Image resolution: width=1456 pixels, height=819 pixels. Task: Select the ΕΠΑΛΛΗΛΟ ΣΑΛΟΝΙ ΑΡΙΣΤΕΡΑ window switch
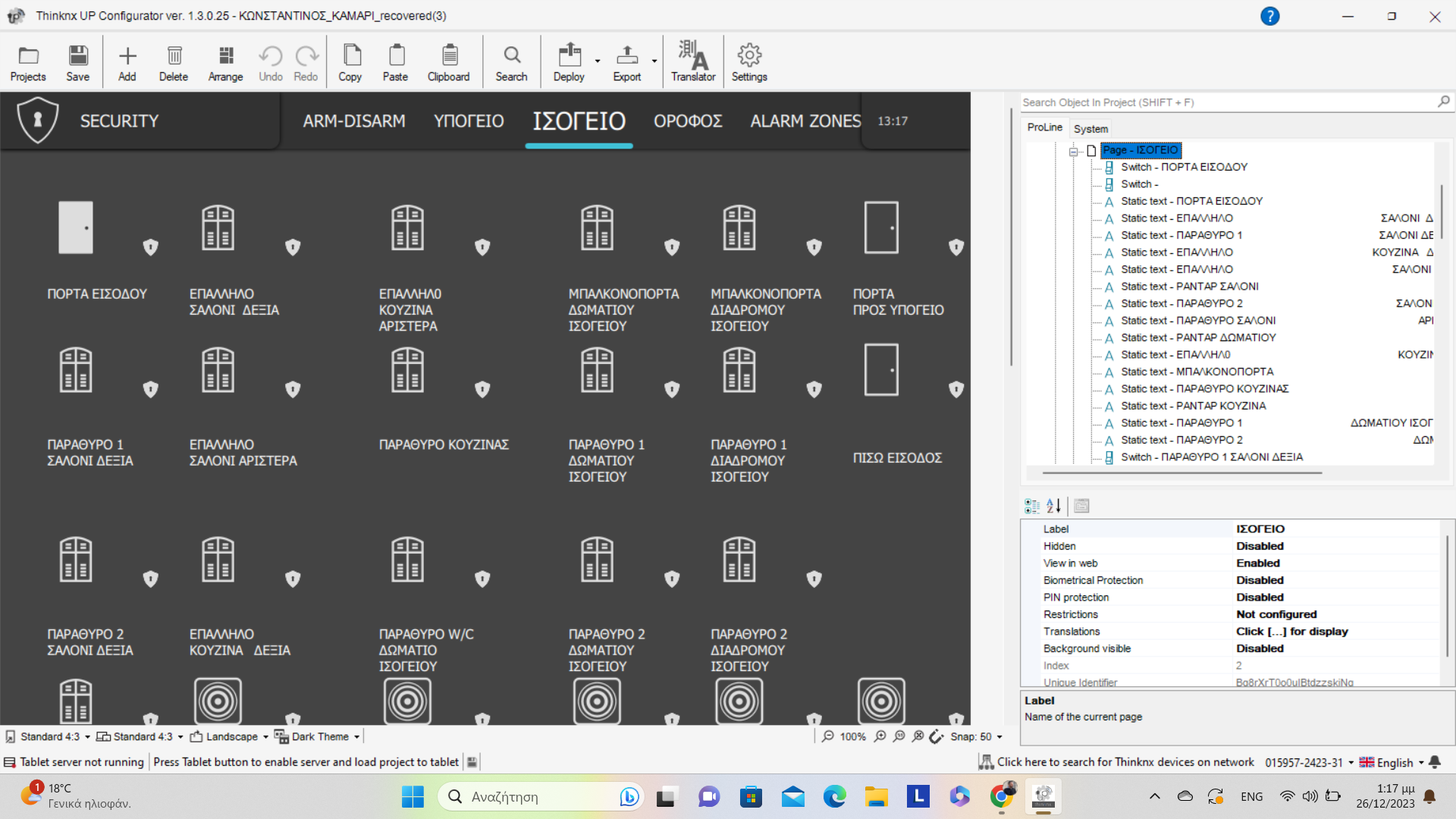[x=218, y=370]
